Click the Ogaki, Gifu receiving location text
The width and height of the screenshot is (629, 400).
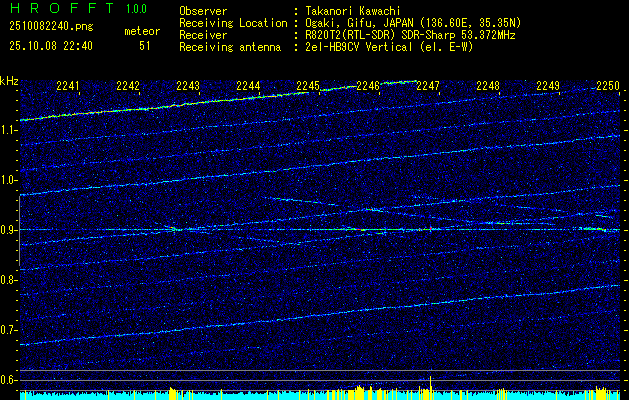coord(412,23)
